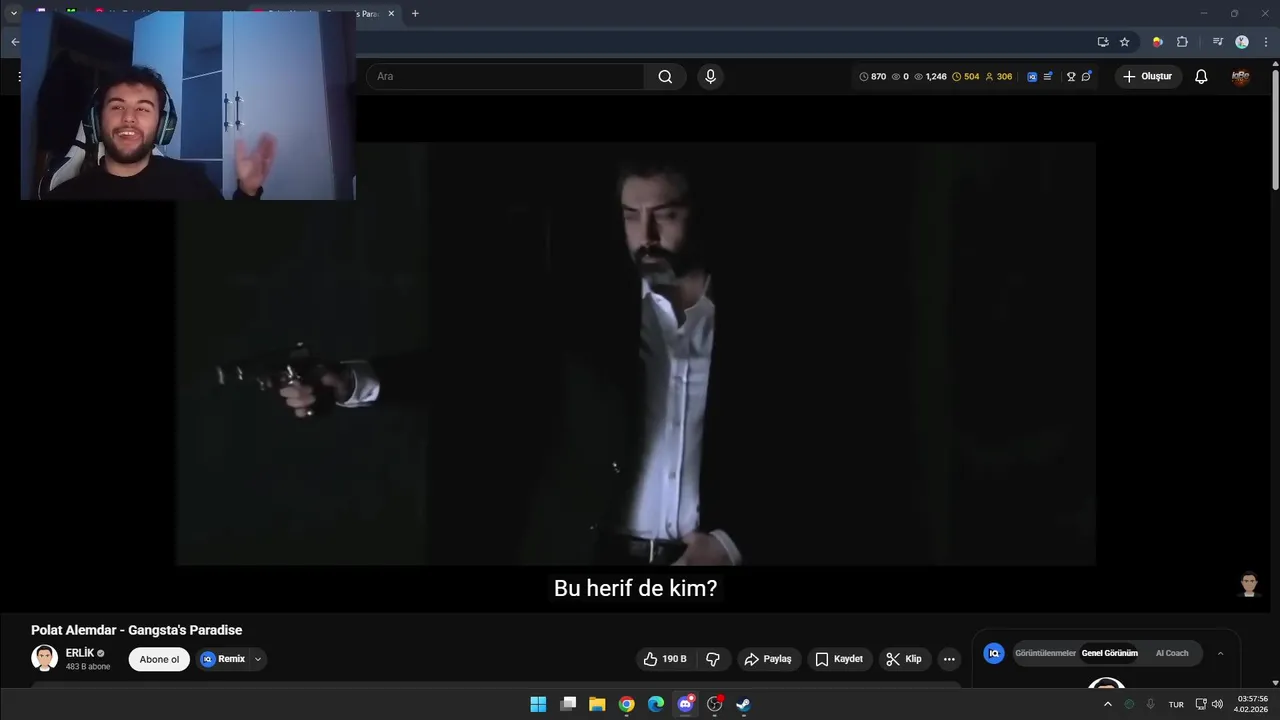Open Google Chrome from taskbar
Screen dimensions: 1280x720
point(626,704)
